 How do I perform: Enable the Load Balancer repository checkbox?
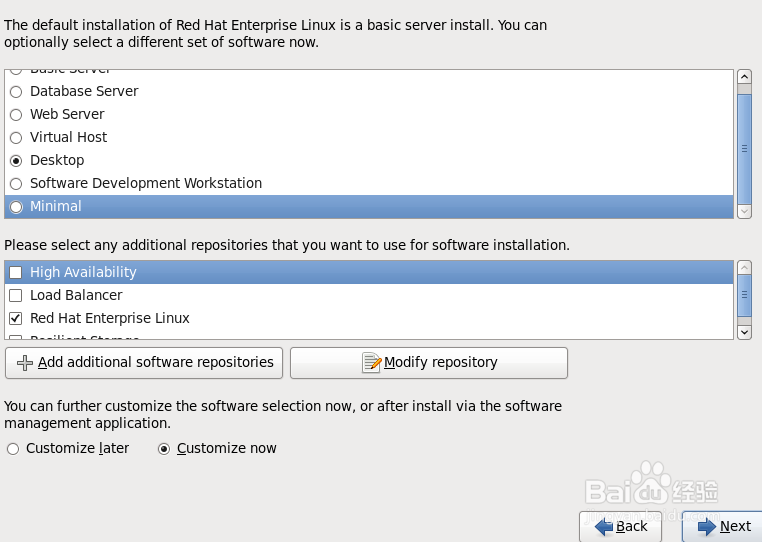click(x=16, y=295)
